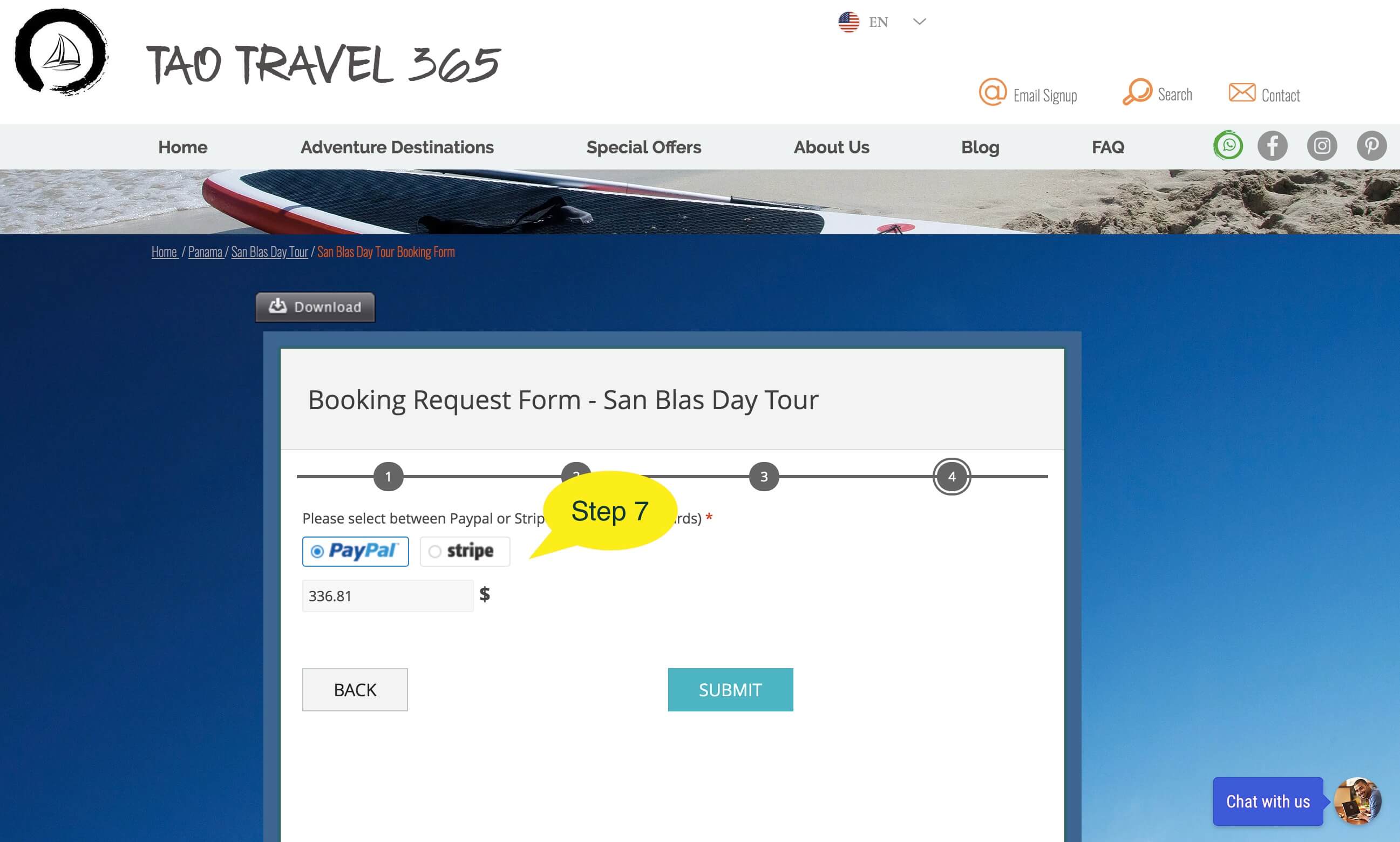Open the Instagram profile icon
1400x842 pixels.
1322,146
